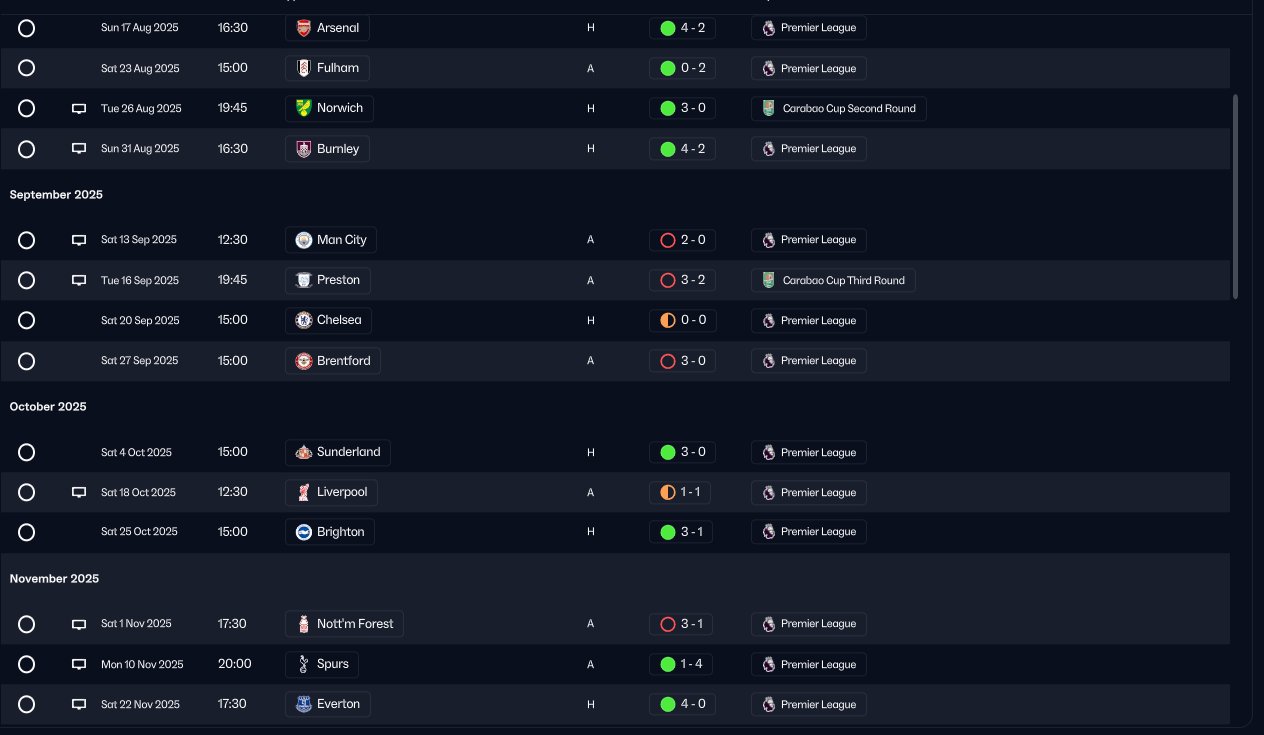Select the radio circle for Sunderland fixture
Image resolution: width=1264 pixels, height=735 pixels.
click(27, 452)
